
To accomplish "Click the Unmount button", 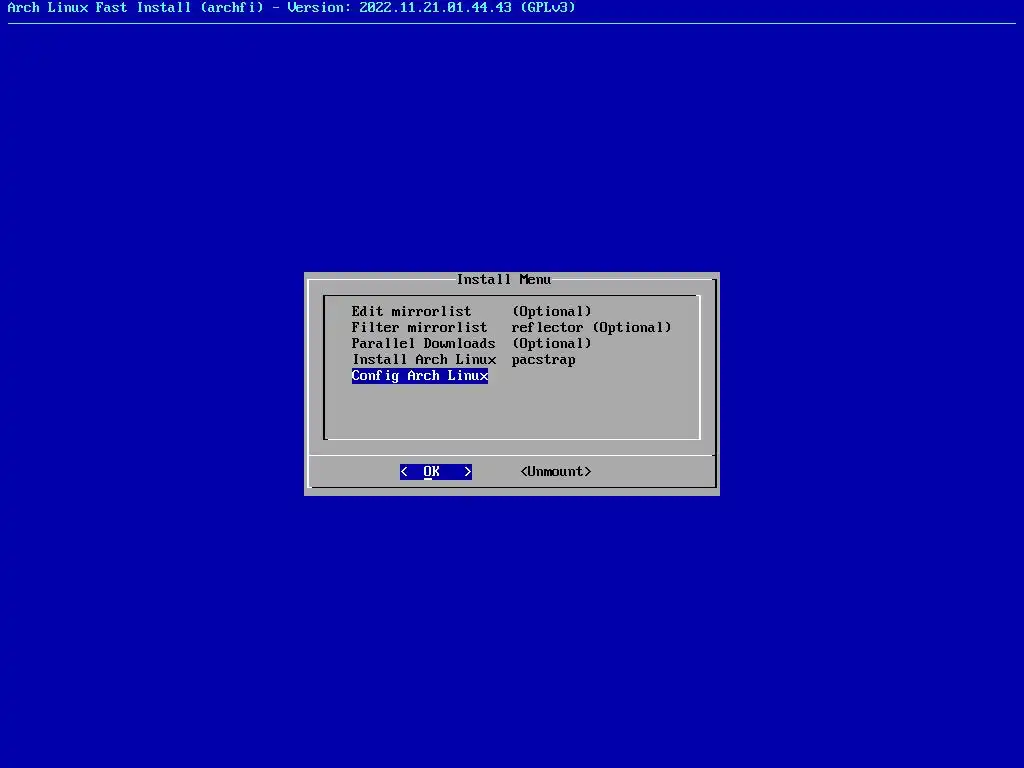I will coord(556,472).
